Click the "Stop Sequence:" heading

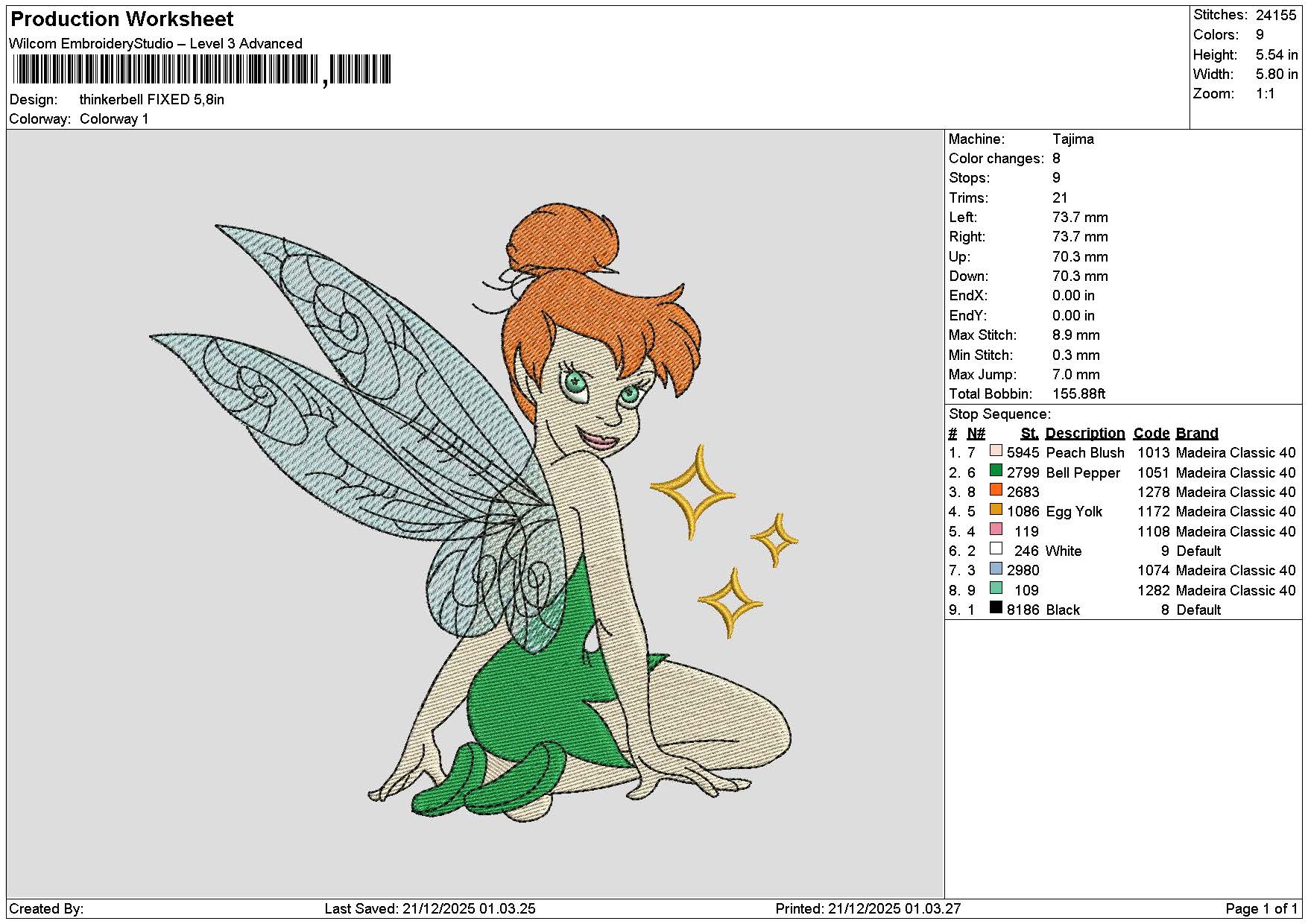click(999, 414)
